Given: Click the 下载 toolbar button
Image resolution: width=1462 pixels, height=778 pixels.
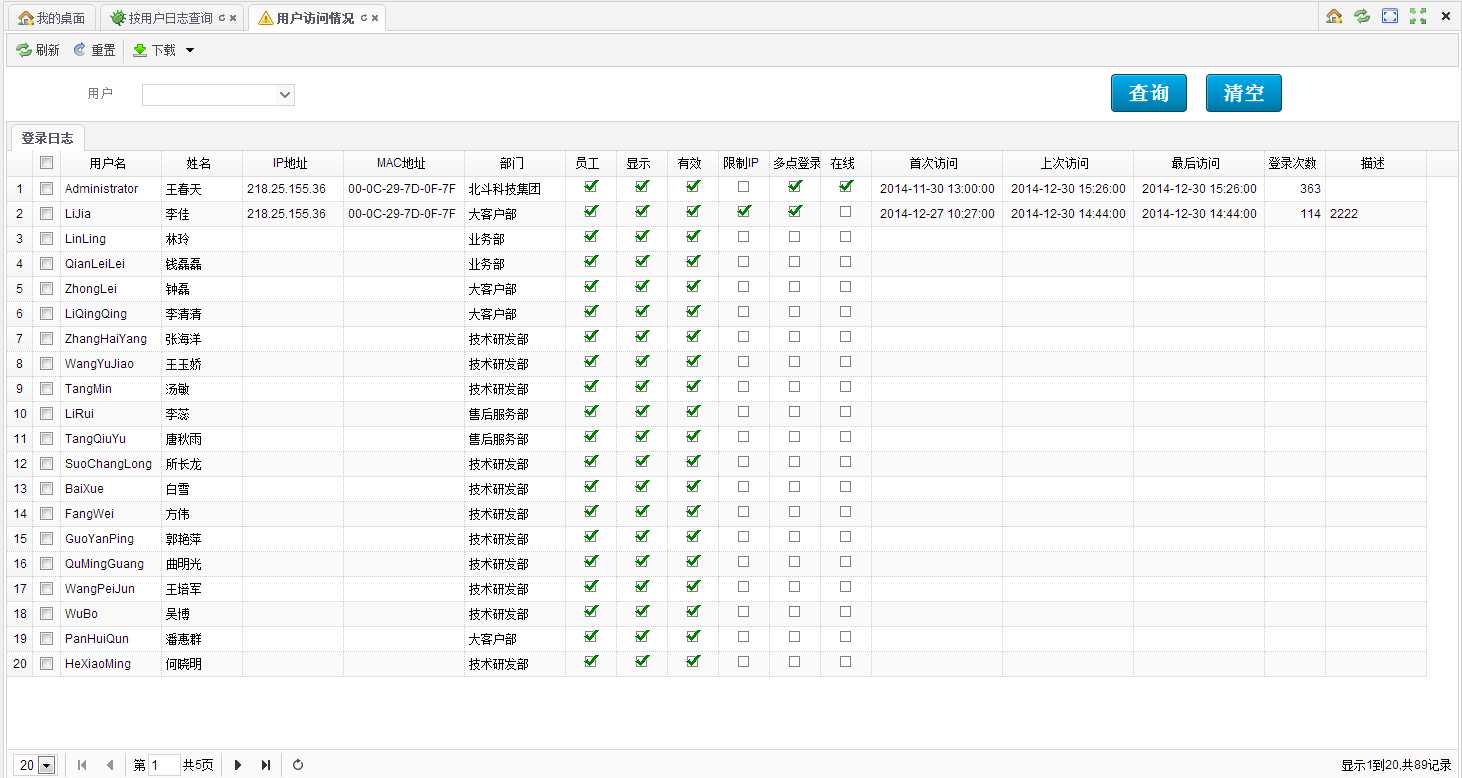Looking at the screenshot, I should point(155,50).
